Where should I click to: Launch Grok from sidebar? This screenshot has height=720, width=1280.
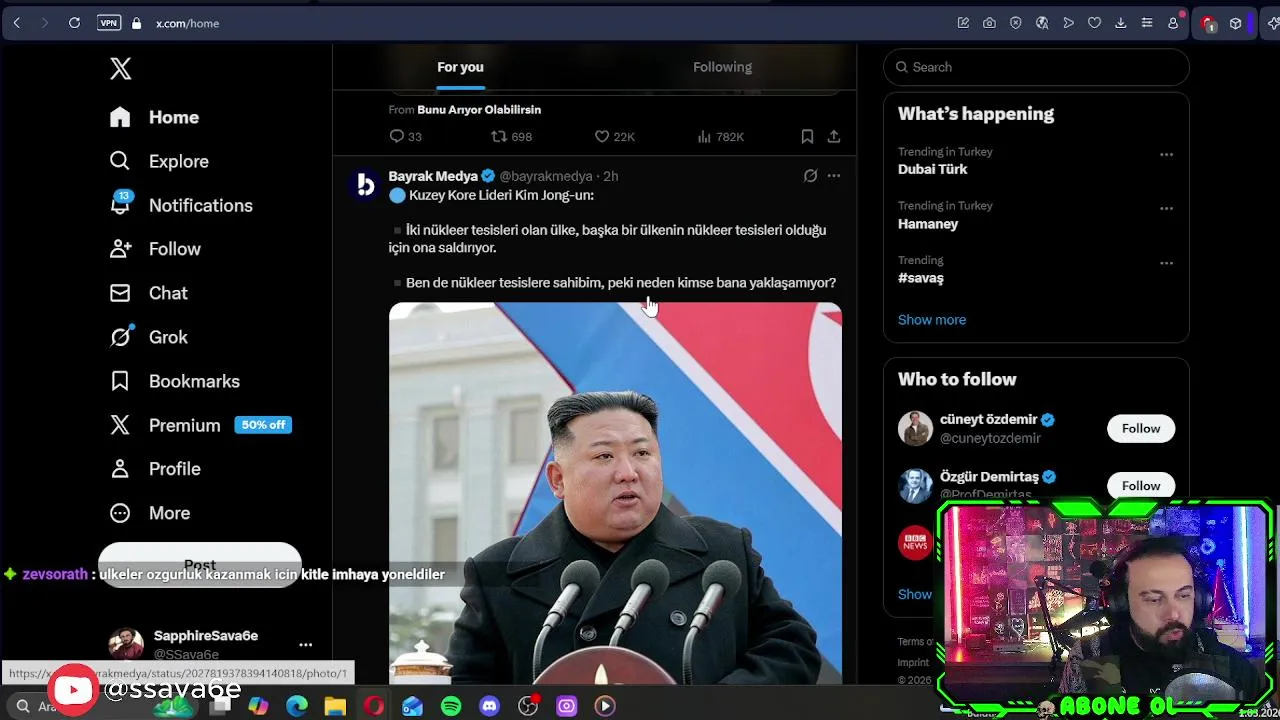149,337
